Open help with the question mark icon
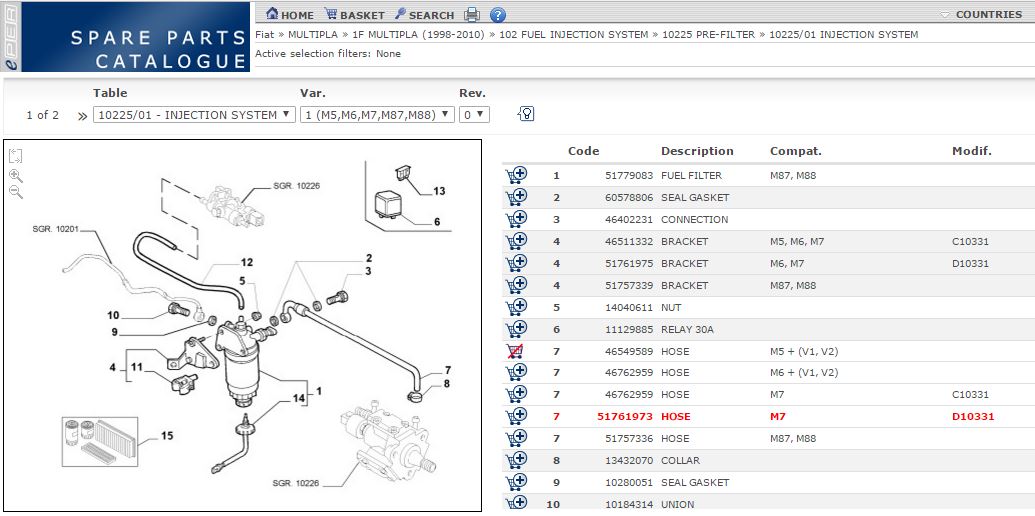The height and width of the screenshot is (516, 1035). pos(498,15)
